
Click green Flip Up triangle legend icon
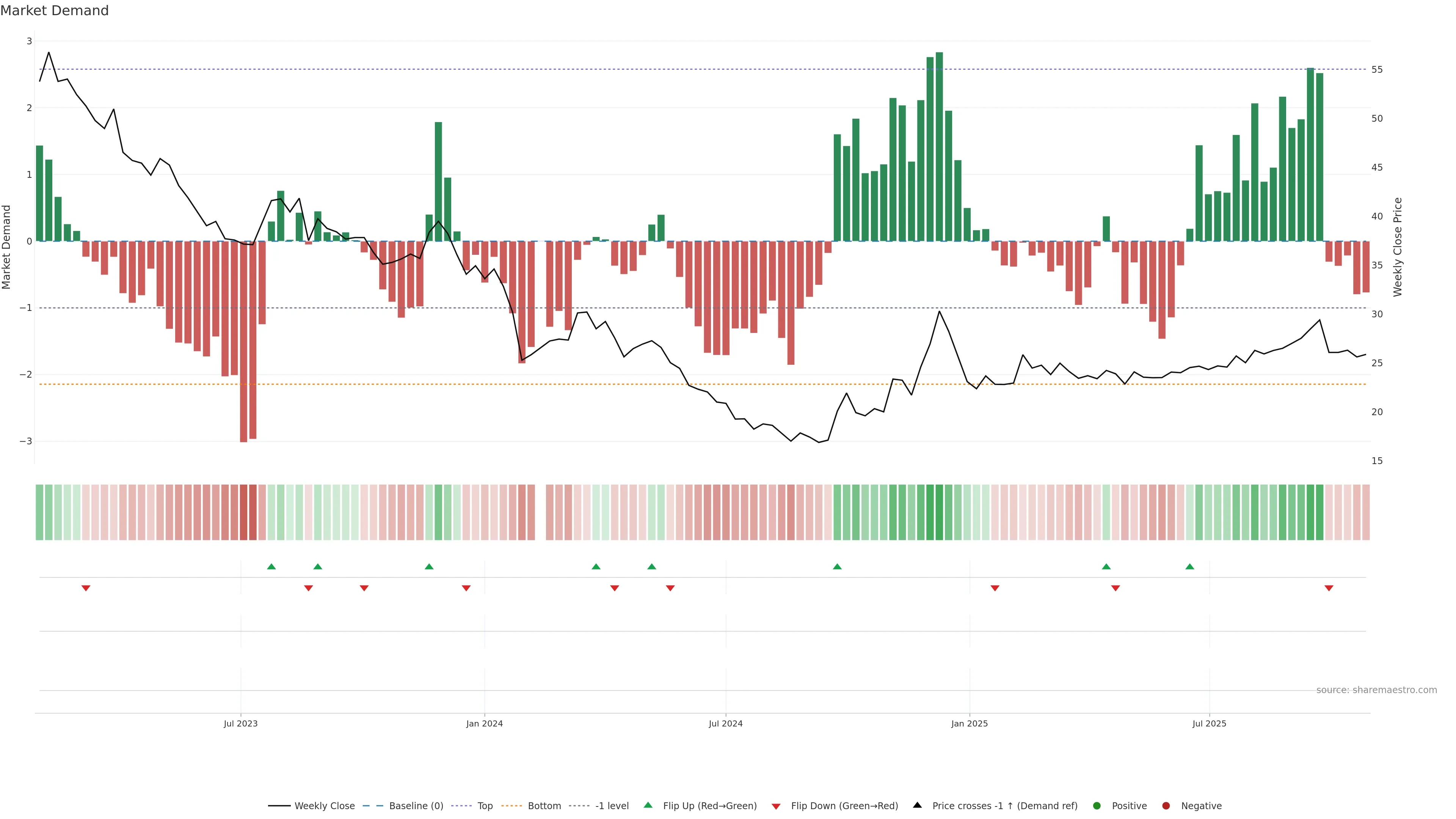tap(648, 805)
